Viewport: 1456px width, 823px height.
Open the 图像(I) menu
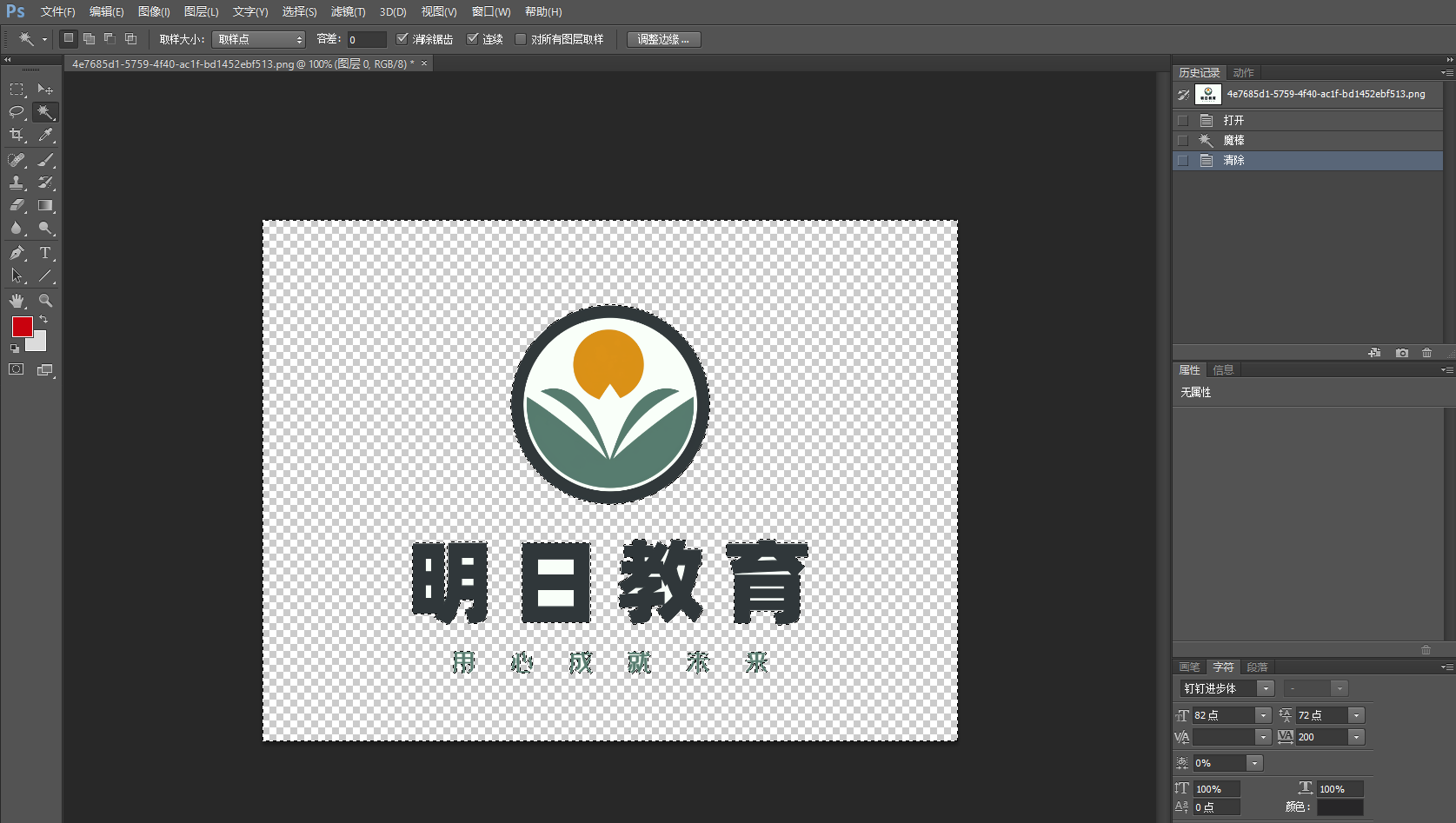(x=154, y=11)
